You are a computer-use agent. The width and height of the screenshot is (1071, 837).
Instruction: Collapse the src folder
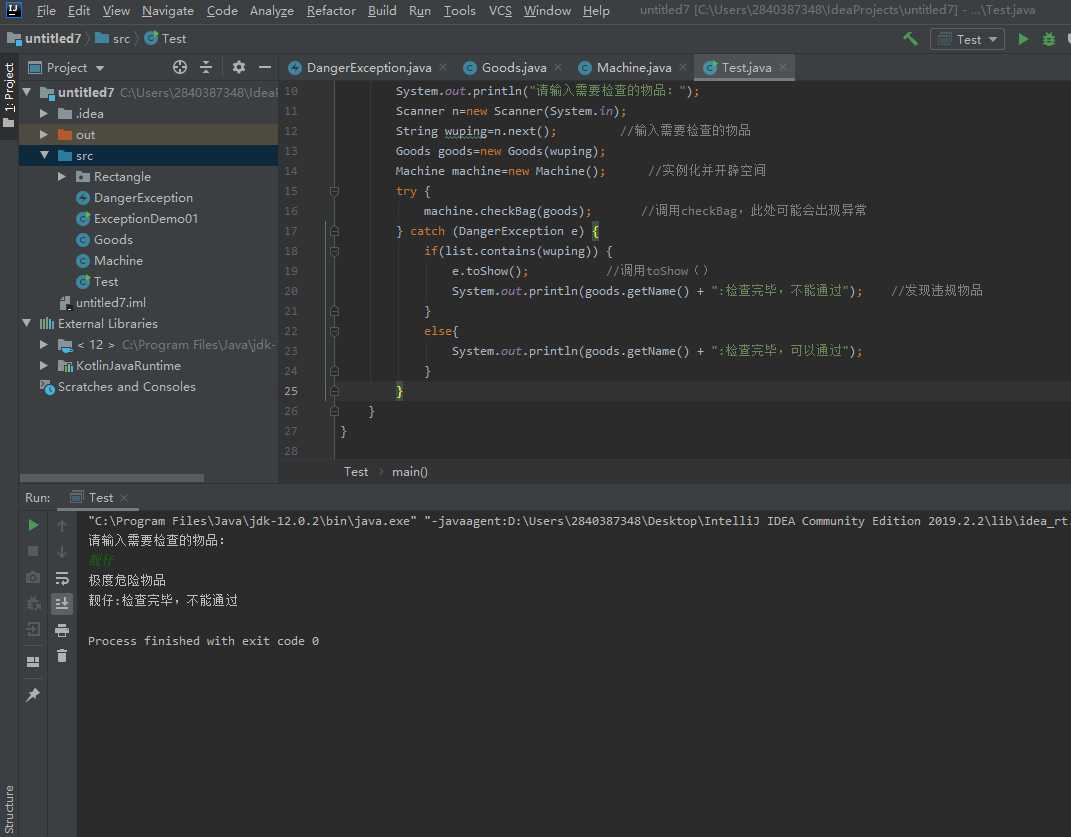pos(44,155)
